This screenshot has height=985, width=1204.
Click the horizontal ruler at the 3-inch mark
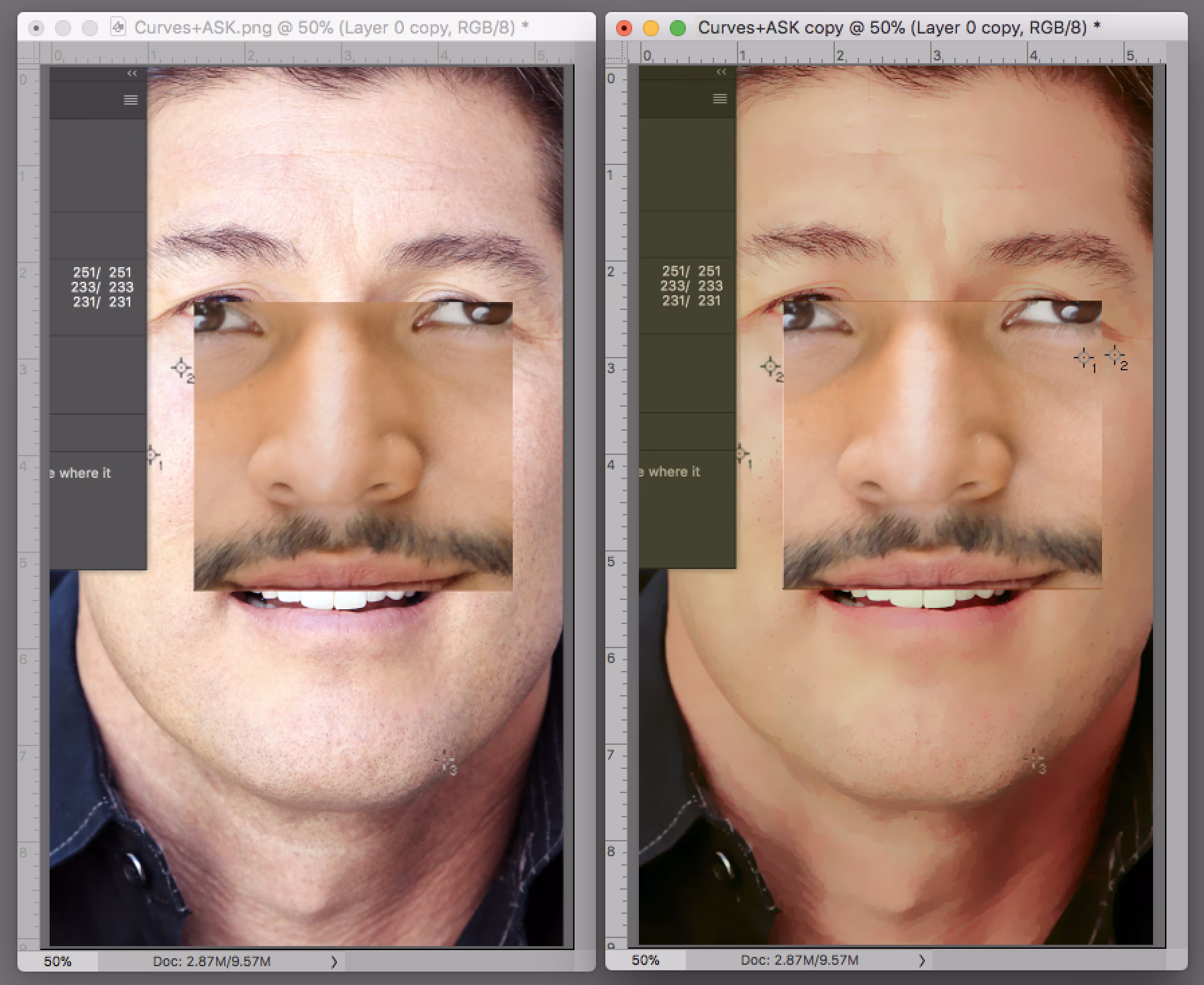pos(348,52)
